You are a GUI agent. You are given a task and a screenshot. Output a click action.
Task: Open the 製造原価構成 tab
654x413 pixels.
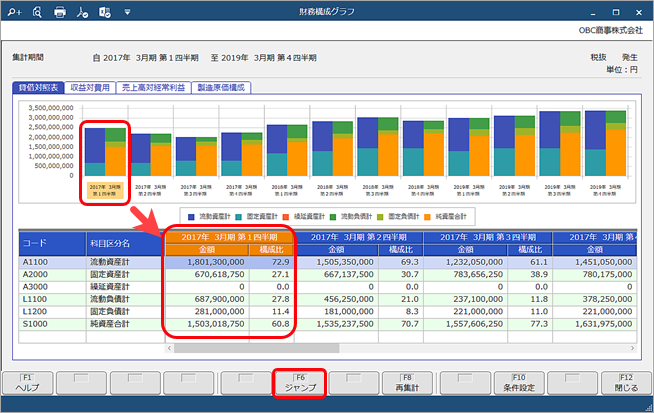pos(221,87)
